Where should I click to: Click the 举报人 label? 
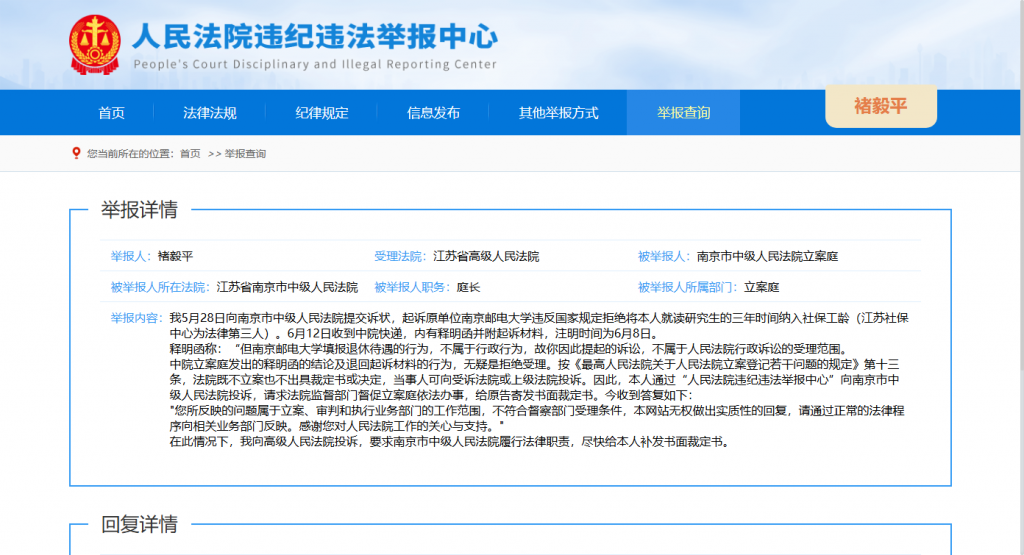click(x=131, y=257)
